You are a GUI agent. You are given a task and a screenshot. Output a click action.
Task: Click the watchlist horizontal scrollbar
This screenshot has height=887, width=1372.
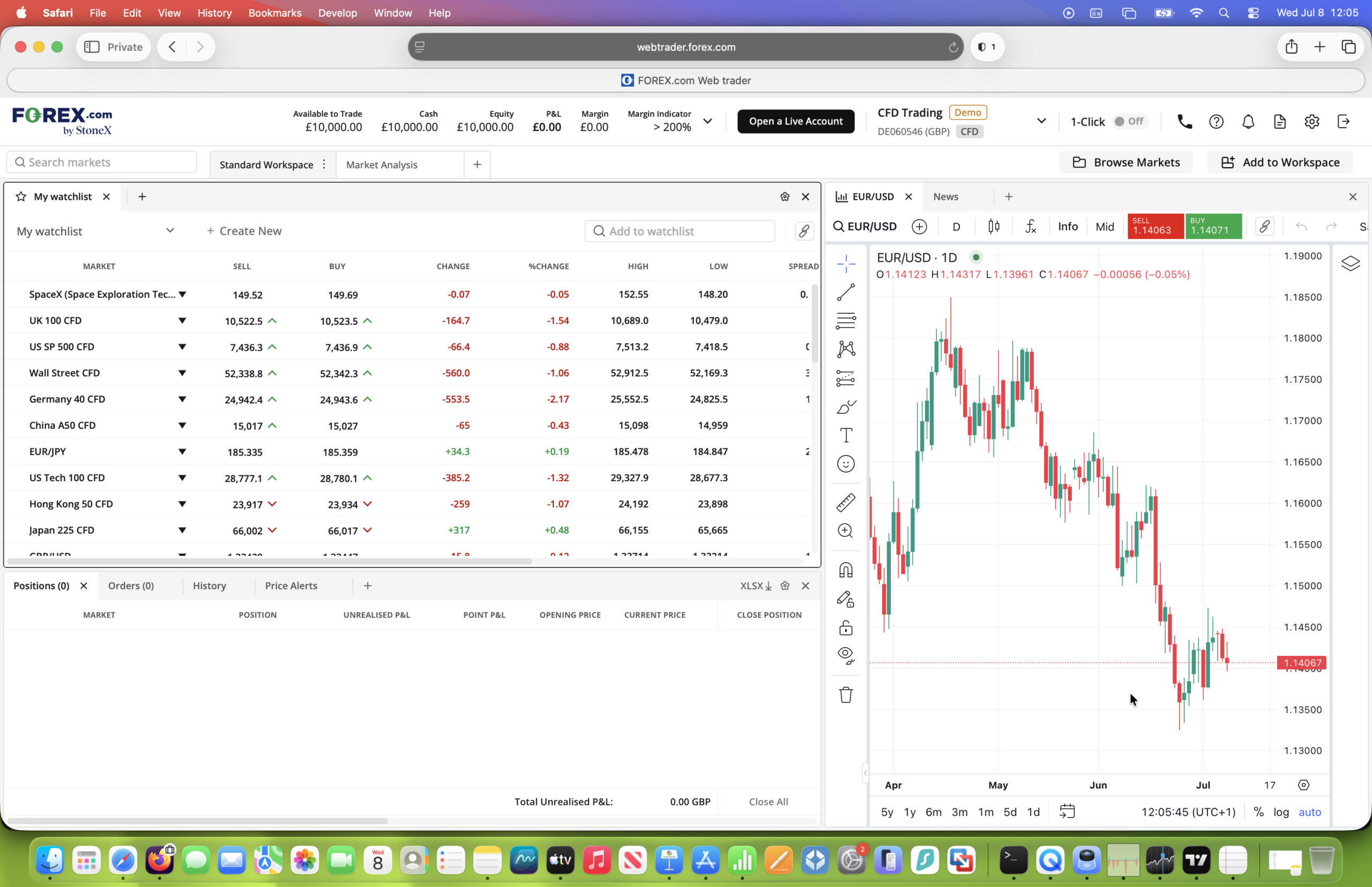pos(270,561)
